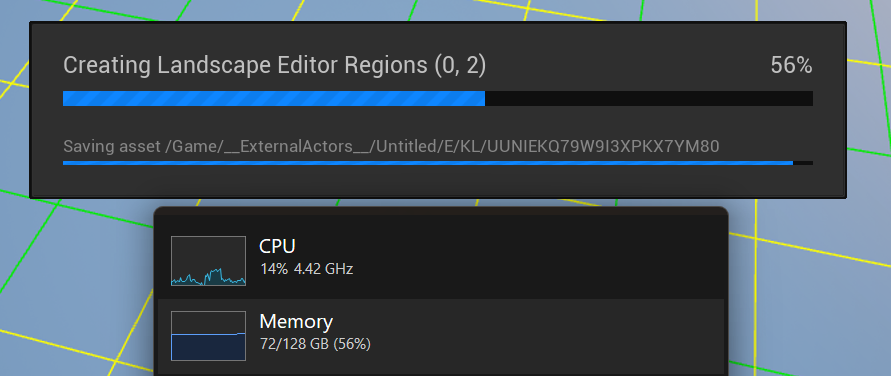Open the CPU performance entry label

click(x=277, y=246)
